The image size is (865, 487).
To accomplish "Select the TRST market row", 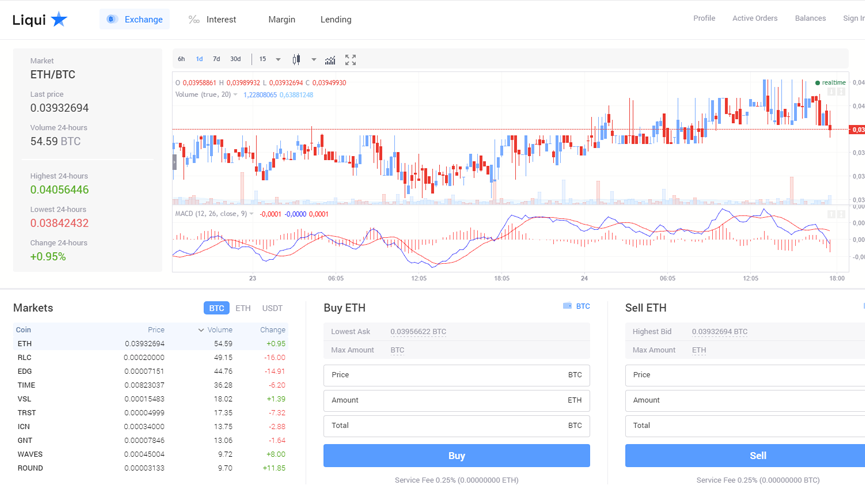I will tap(151, 413).
